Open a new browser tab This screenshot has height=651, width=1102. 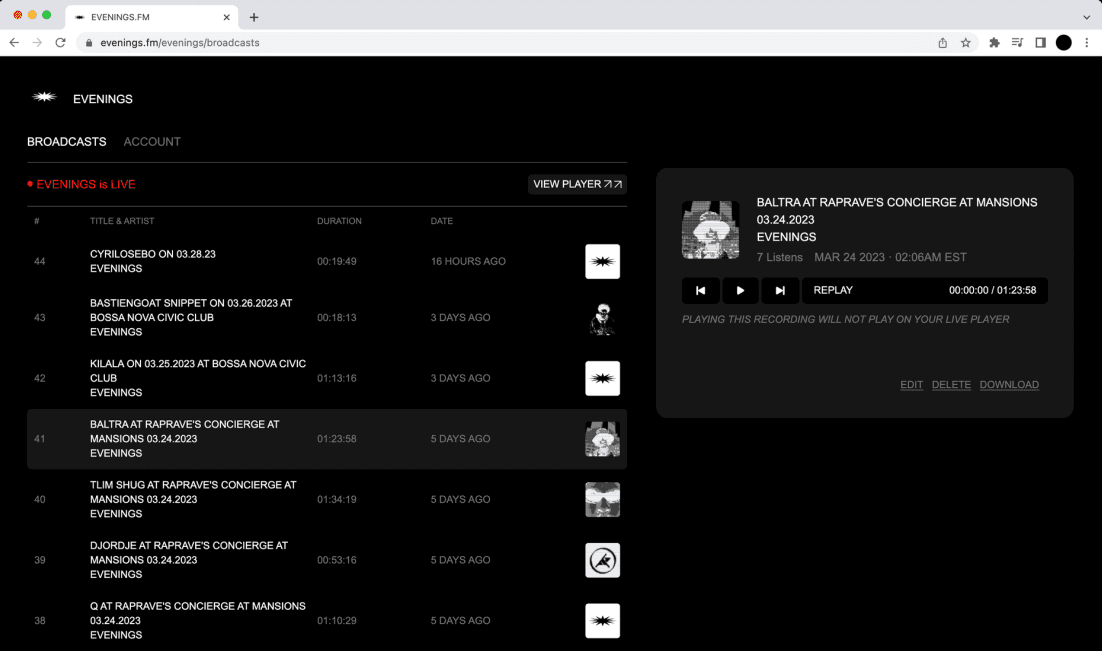pyautogui.click(x=254, y=17)
